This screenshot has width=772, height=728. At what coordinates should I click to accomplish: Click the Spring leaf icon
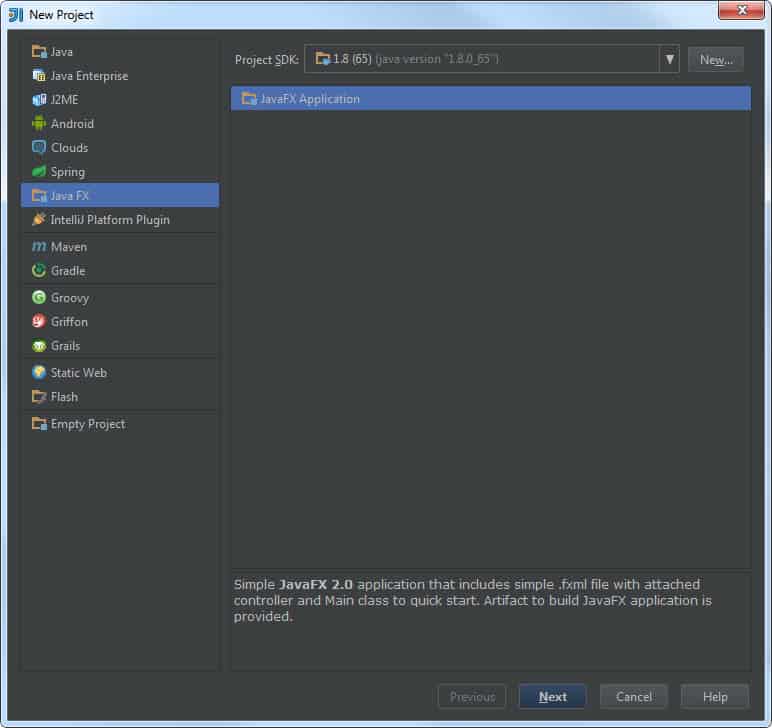coord(39,171)
